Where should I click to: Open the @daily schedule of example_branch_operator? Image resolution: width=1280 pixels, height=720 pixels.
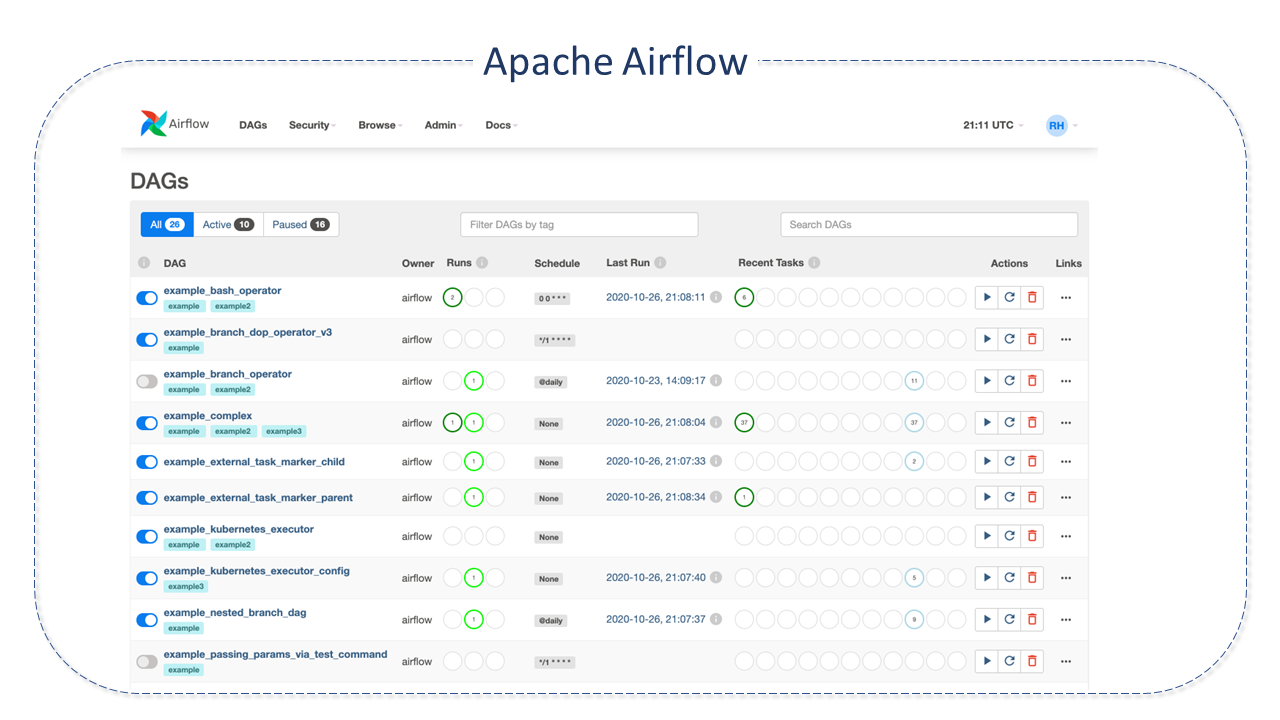click(x=551, y=382)
